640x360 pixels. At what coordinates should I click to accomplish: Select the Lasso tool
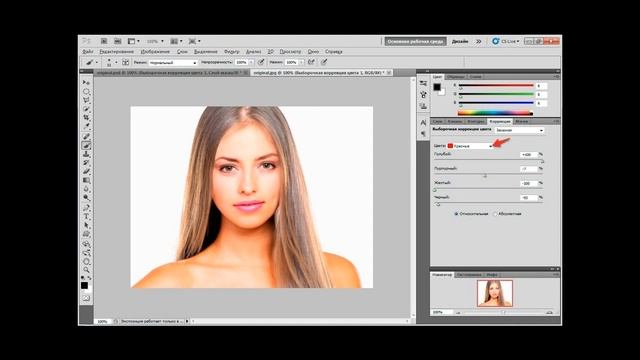[86, 100]
